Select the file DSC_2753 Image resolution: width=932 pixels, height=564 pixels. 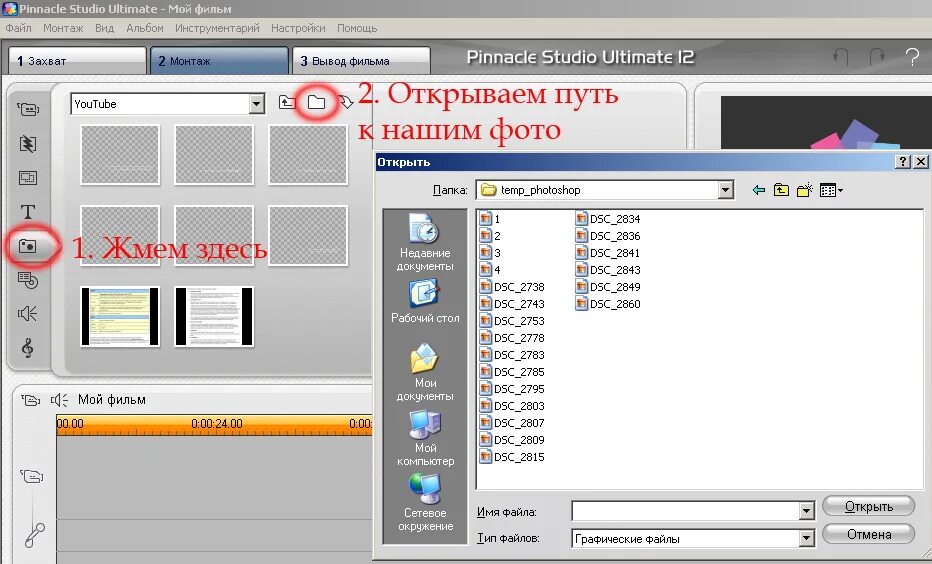pyautogui.click(x=512, y=321)
